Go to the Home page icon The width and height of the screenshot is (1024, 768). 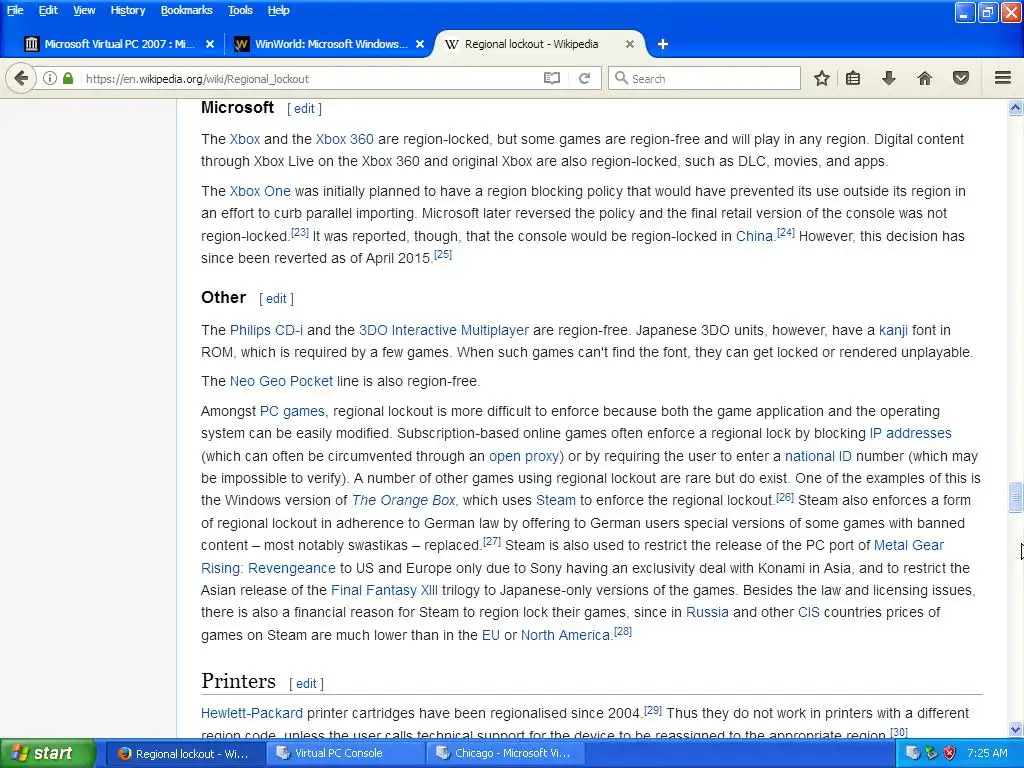click(925, 78)
